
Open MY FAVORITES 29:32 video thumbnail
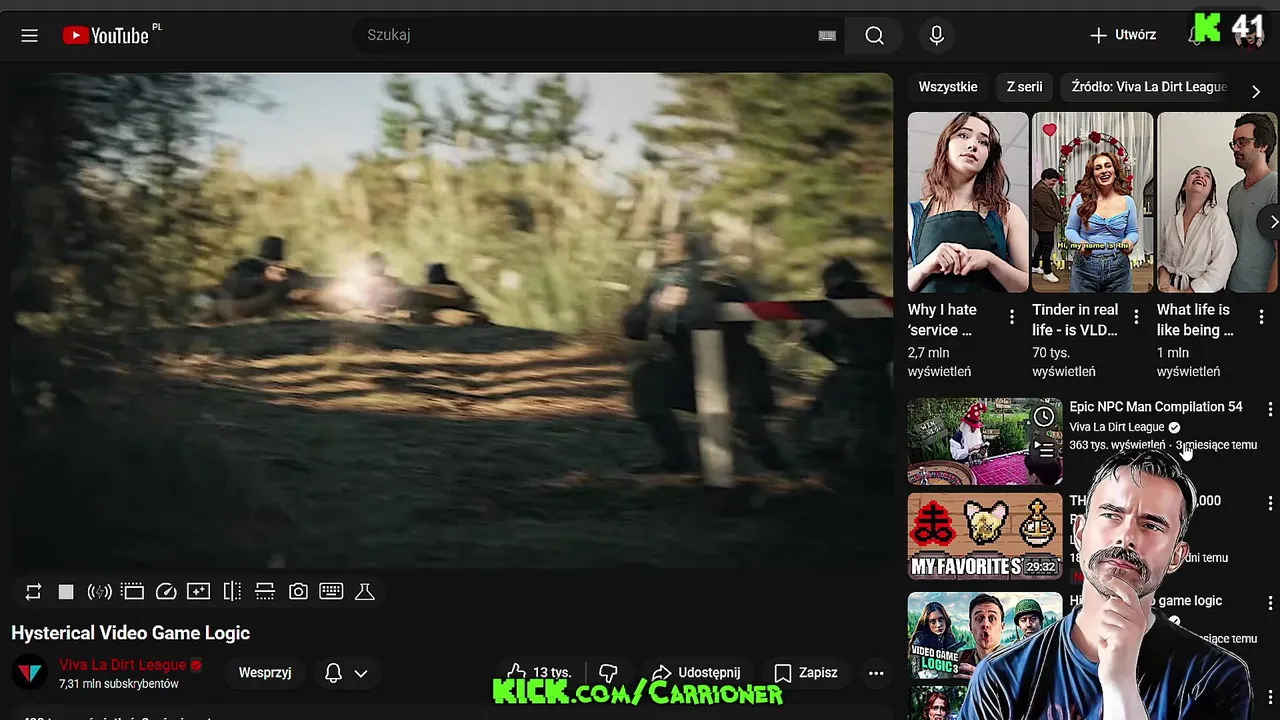[x=985, y=536]
